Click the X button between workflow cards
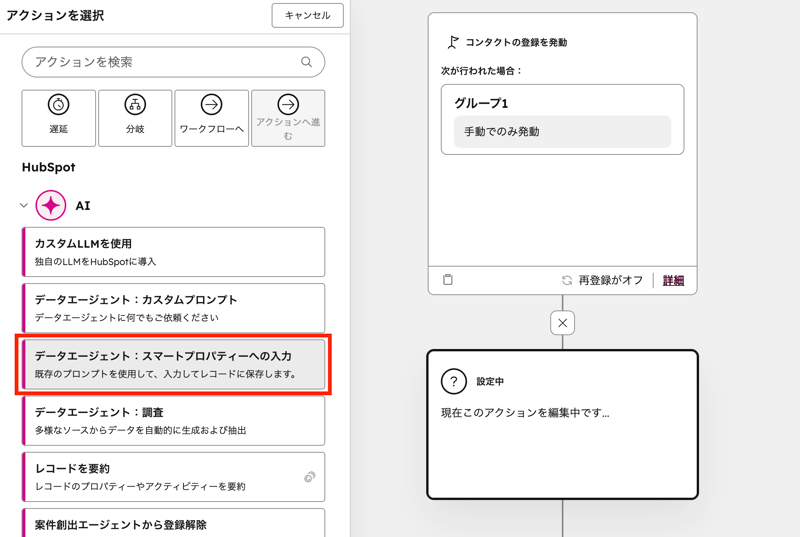Screen dimensions: 800x537 [x=562, y=323]
